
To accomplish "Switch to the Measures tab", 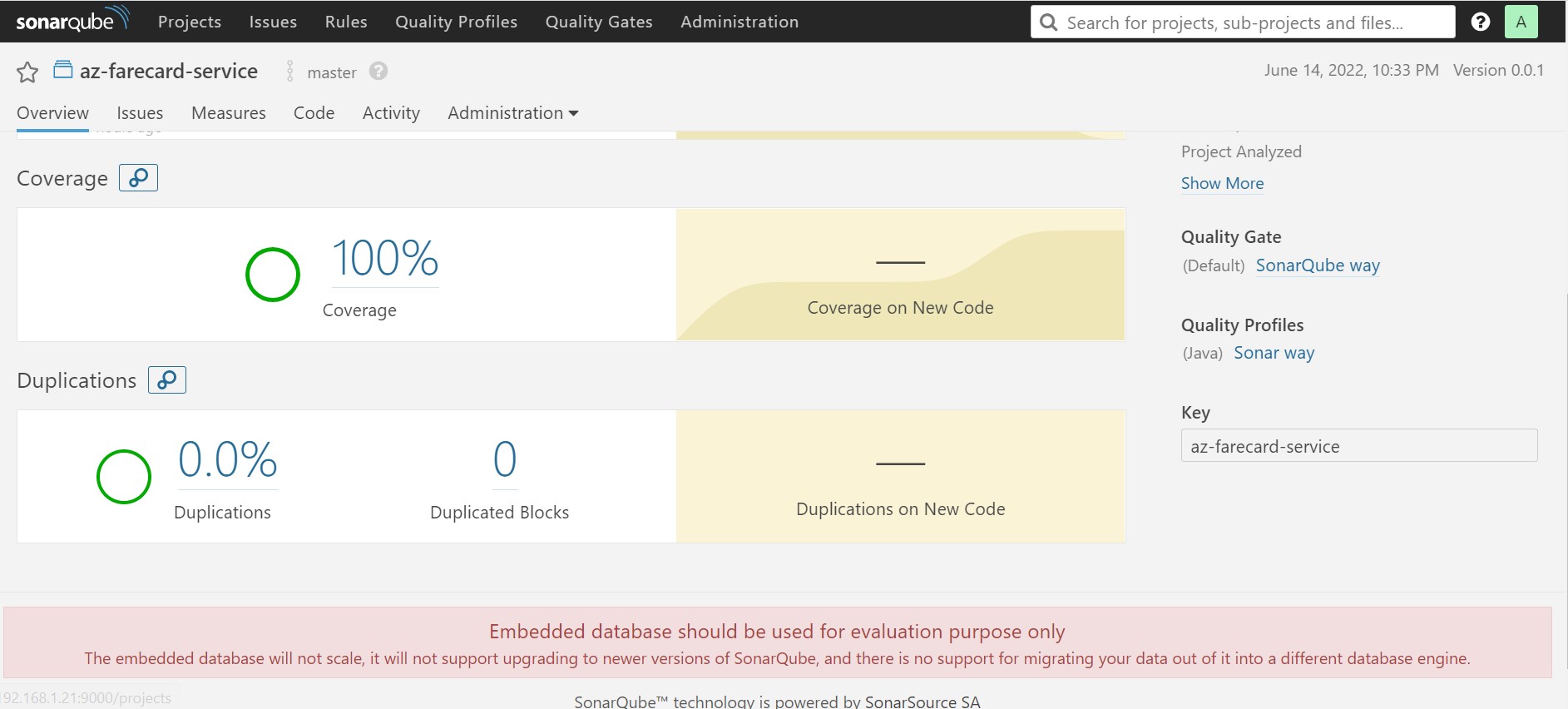I will [229, 113].
